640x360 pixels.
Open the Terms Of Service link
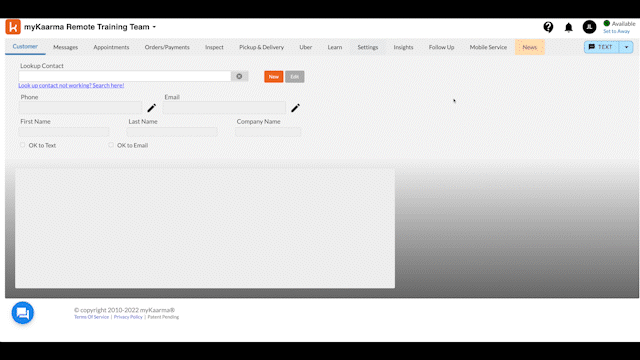pyautogui.click(x=91, y=317)
